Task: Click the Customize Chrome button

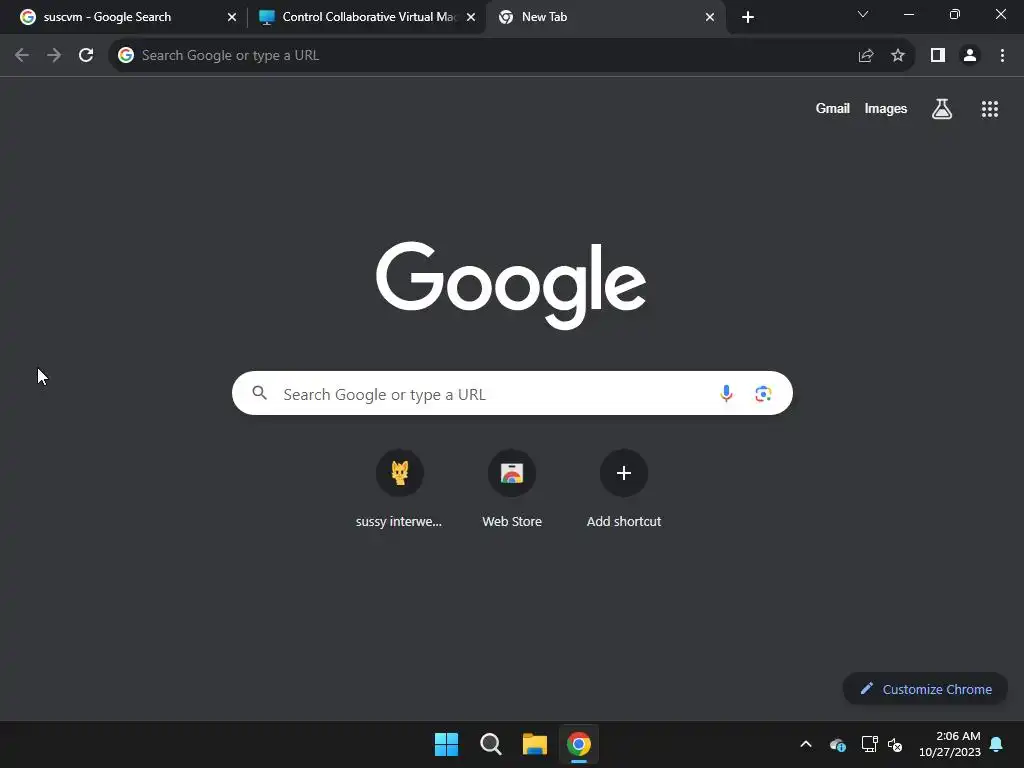Action: [x=925, y=689]
